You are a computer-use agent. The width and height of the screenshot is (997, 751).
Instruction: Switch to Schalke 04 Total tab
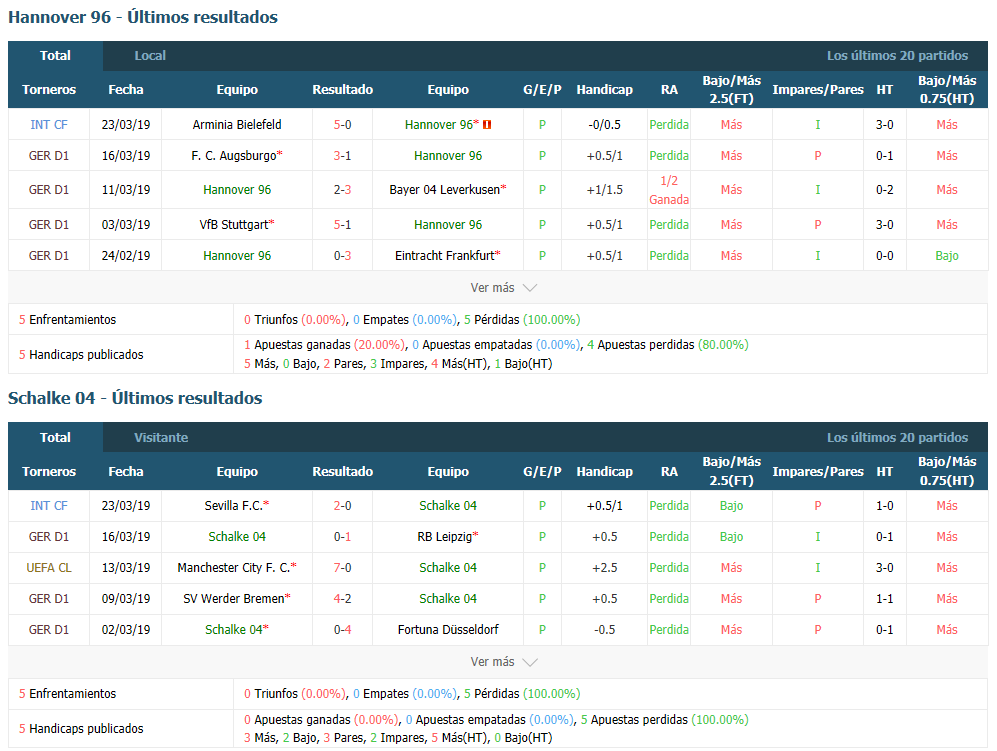coord(55,438)
